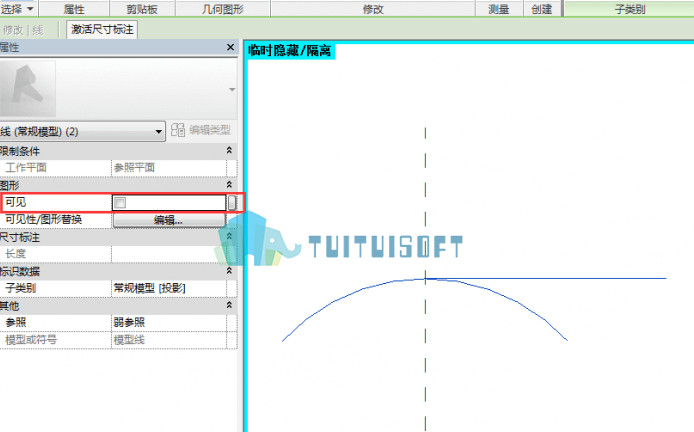Click the 模型或符号 value 模型线
This screenshot has width=694, height=432.
169,340
